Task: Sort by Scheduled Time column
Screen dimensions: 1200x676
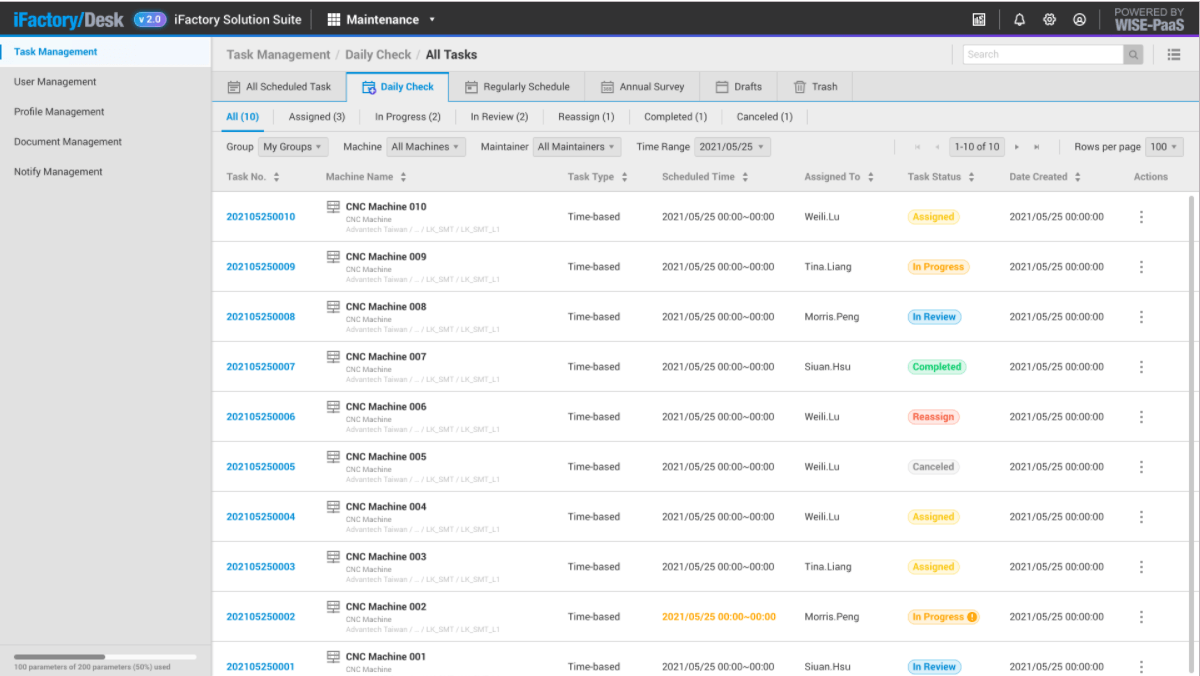Action: [x=745, y=177]
